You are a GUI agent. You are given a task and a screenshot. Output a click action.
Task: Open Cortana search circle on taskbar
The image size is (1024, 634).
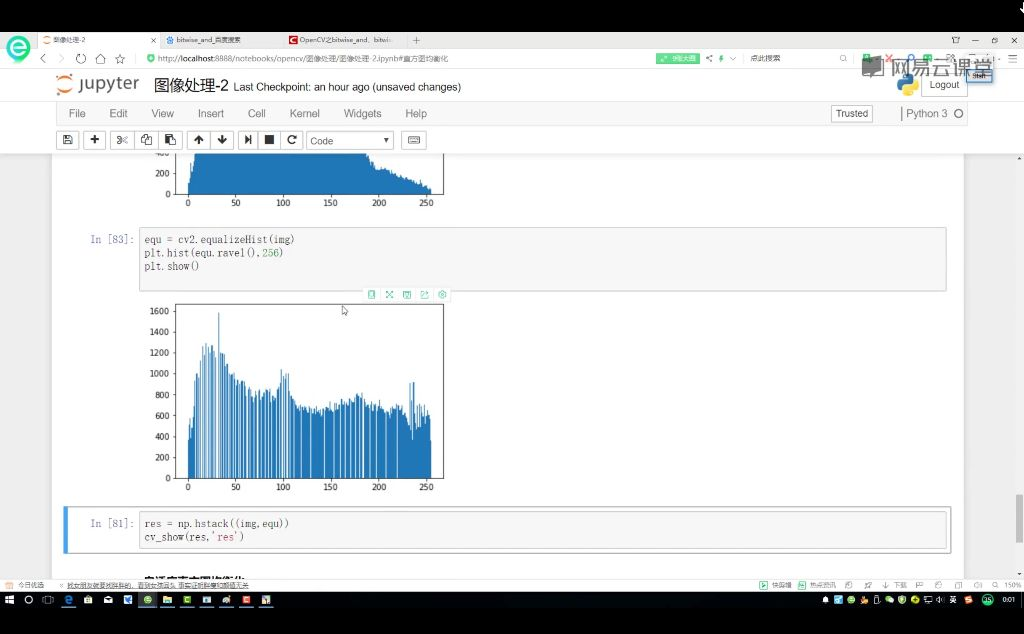(x=28, y=599)
